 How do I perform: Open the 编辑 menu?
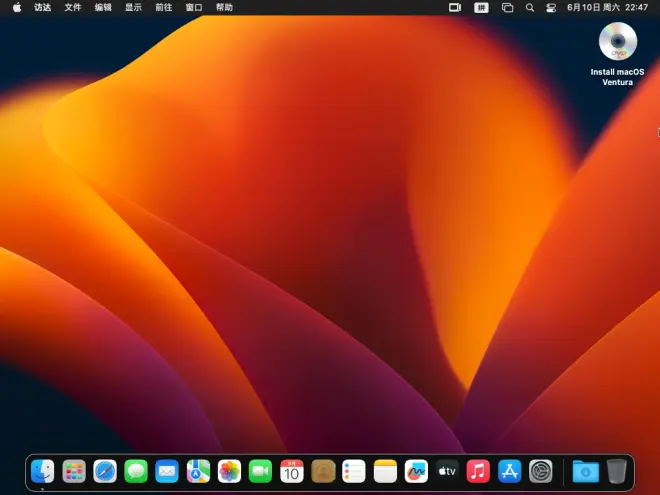tap(103, 7)
